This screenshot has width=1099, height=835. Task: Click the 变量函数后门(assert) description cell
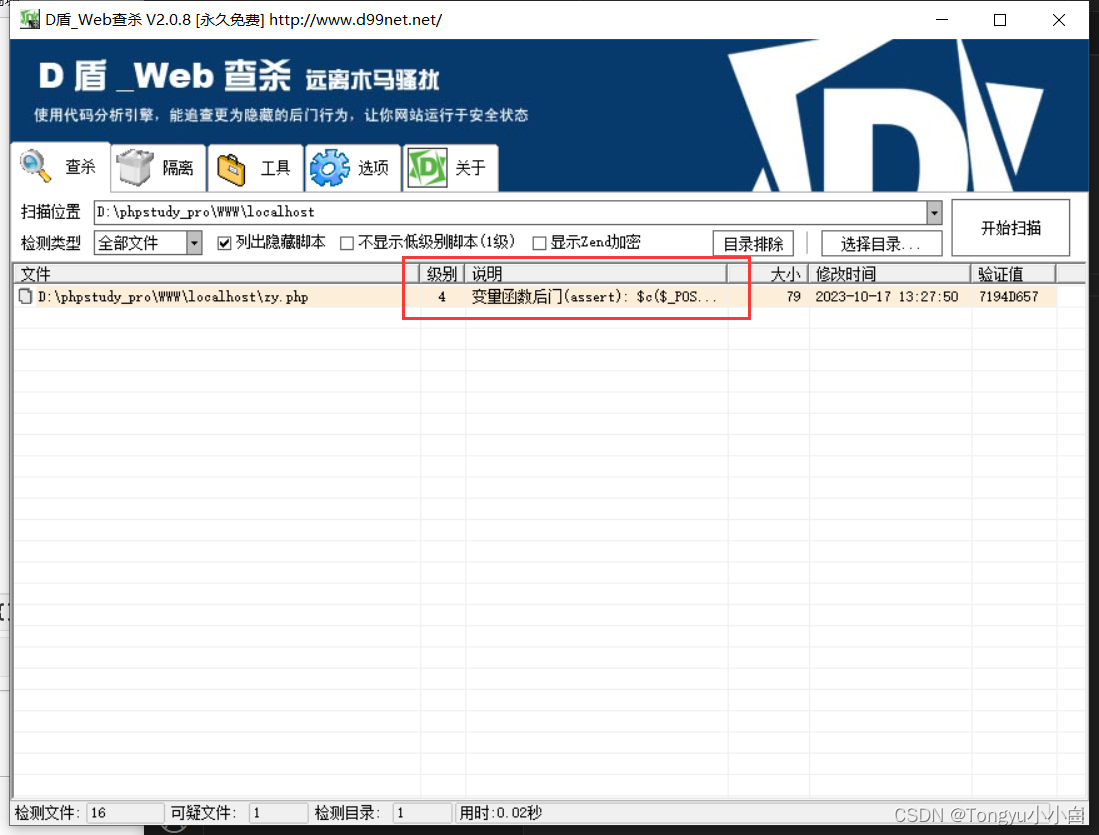click(x=594, y=297)
